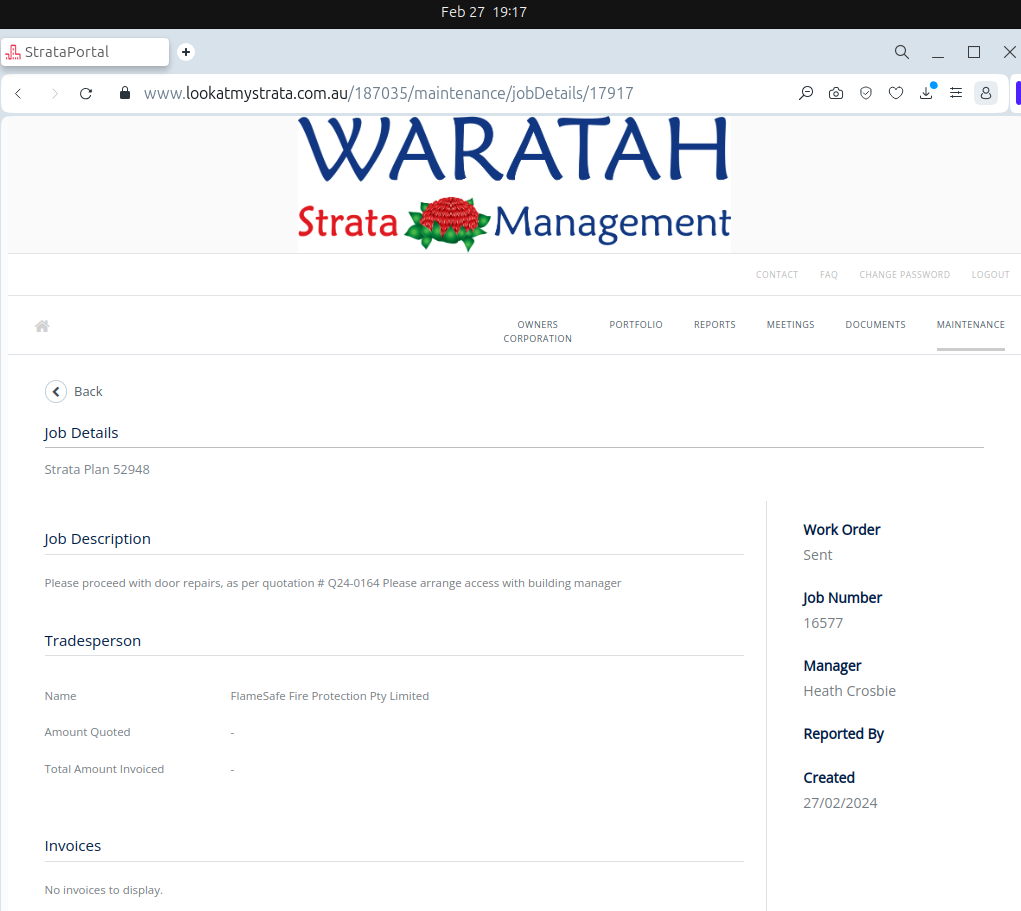Click FlameSafe Fire Protection Pty Limited name
This screenshot has width=1021, height=911.
pos(329,696)
